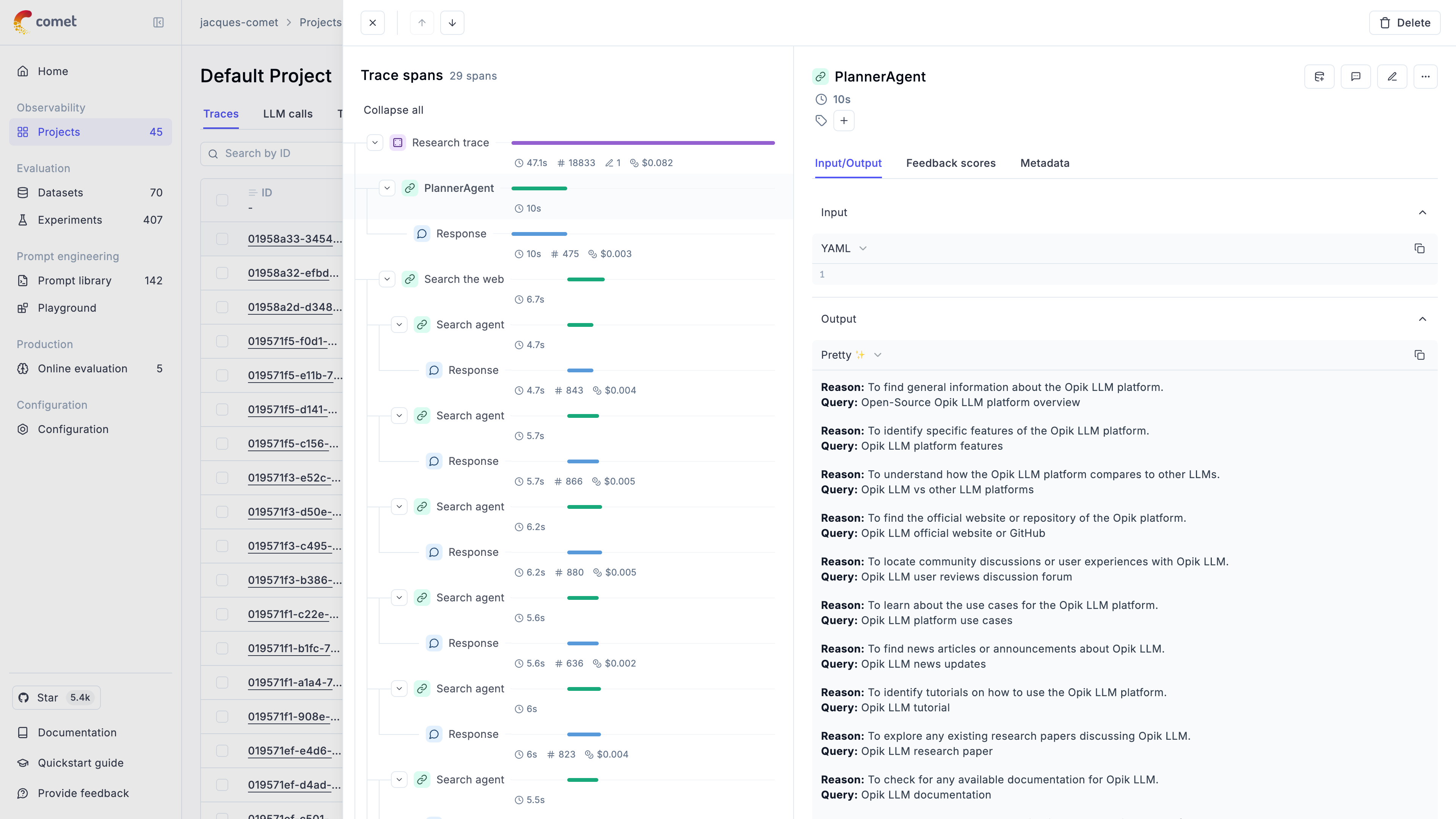This screenshot has width=1456, height=819.
Task: Add PlannerAgent span to dataset
Action: click(1319, 76)
